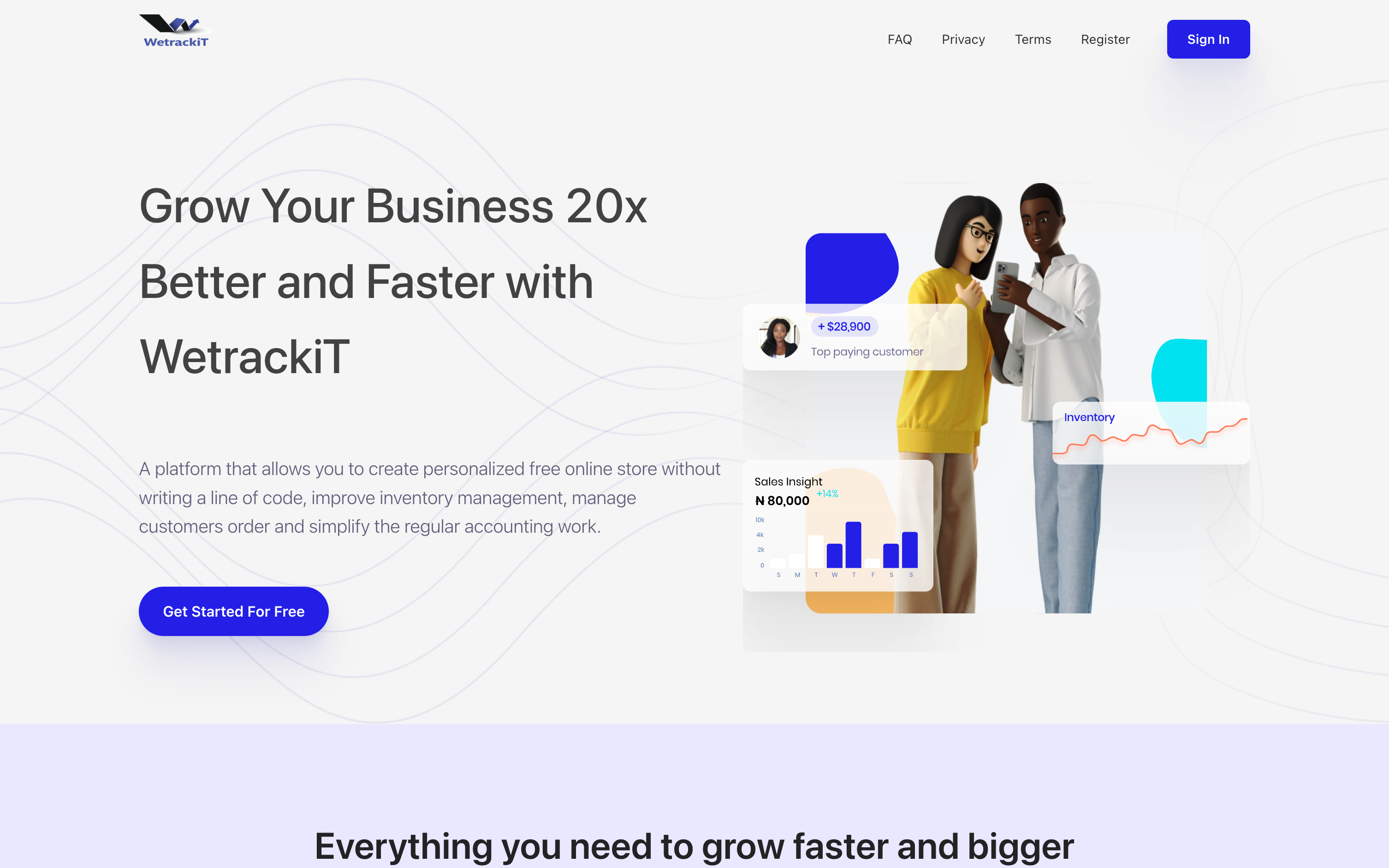Click the Register navigation icon
The height and width of the screenshot is (868, 1389).
(1105, 39)
